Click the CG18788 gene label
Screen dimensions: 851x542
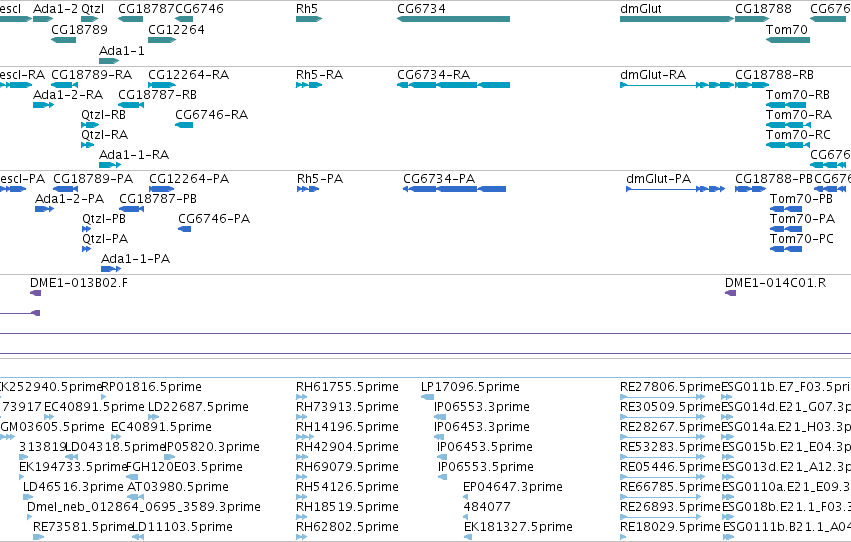point(763,9)
